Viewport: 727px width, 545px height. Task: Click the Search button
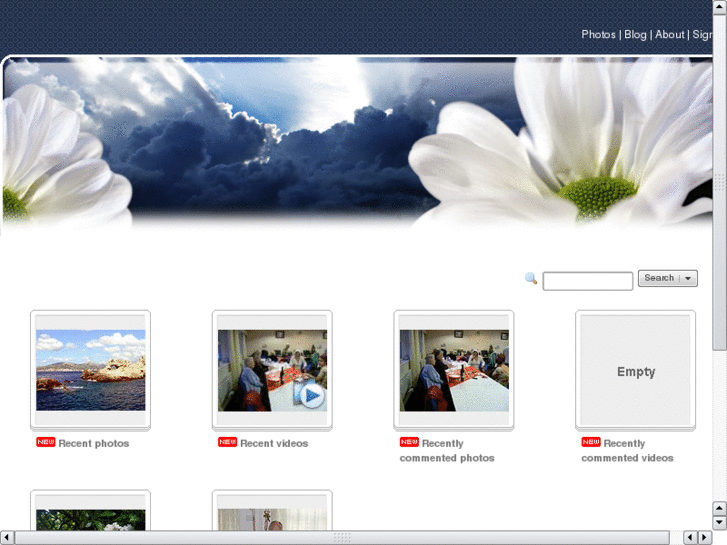[x=658, y=278]
